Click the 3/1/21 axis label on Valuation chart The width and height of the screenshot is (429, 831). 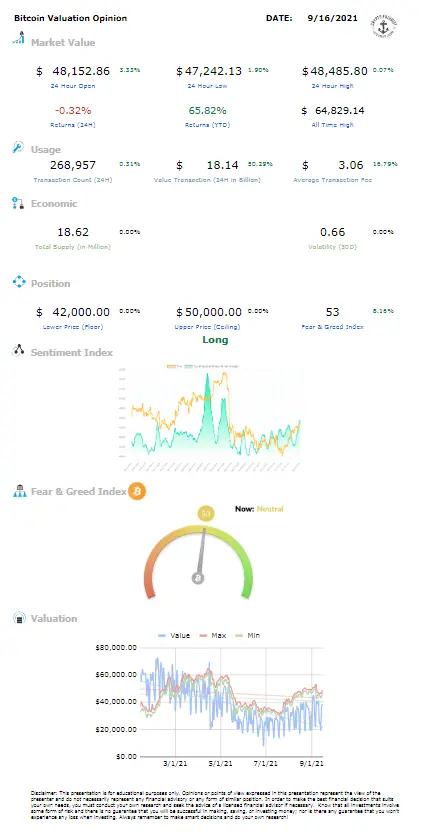click(175, 764)
